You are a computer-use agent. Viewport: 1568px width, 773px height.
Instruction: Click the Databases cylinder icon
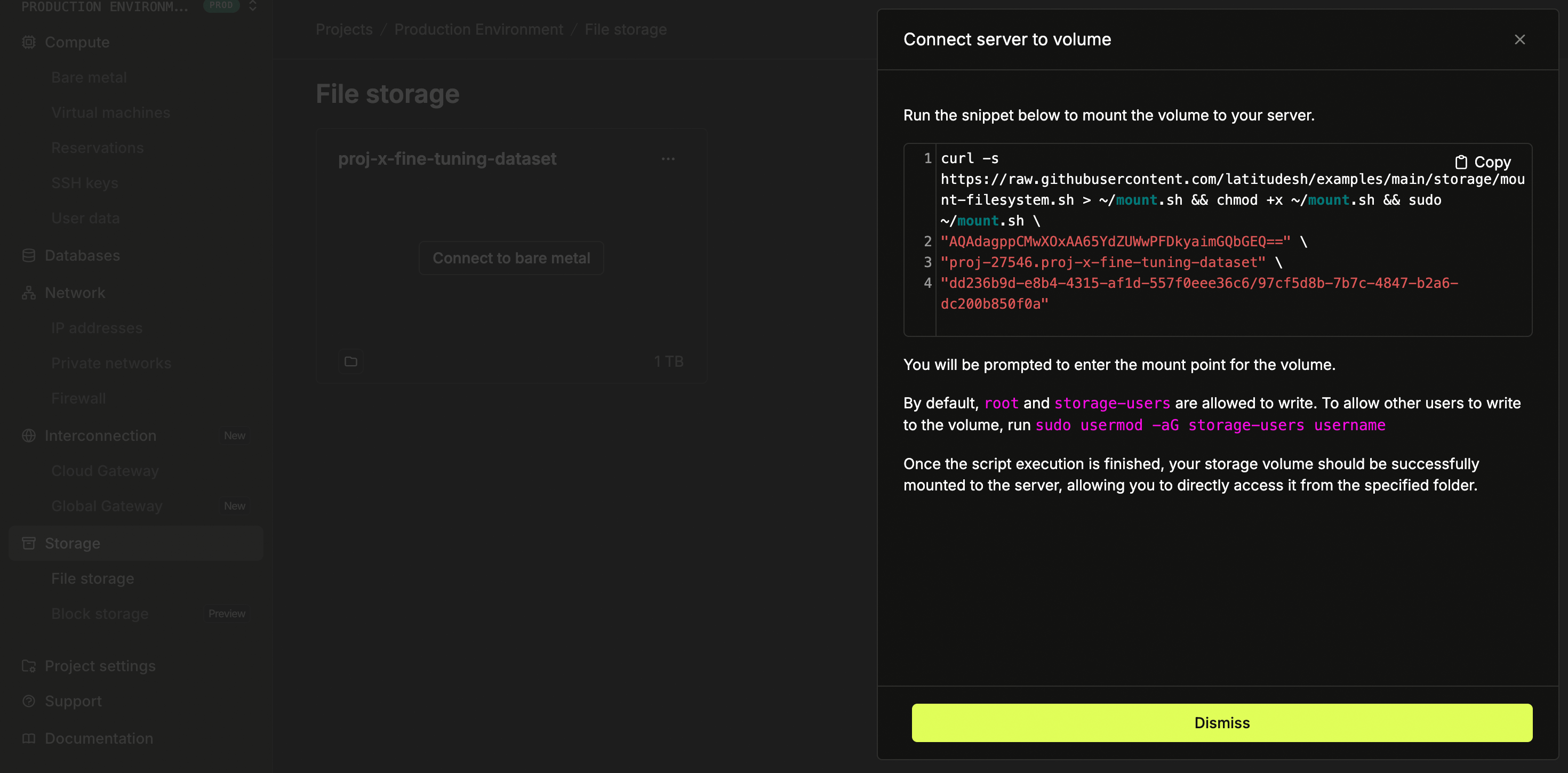click(29, 256)
